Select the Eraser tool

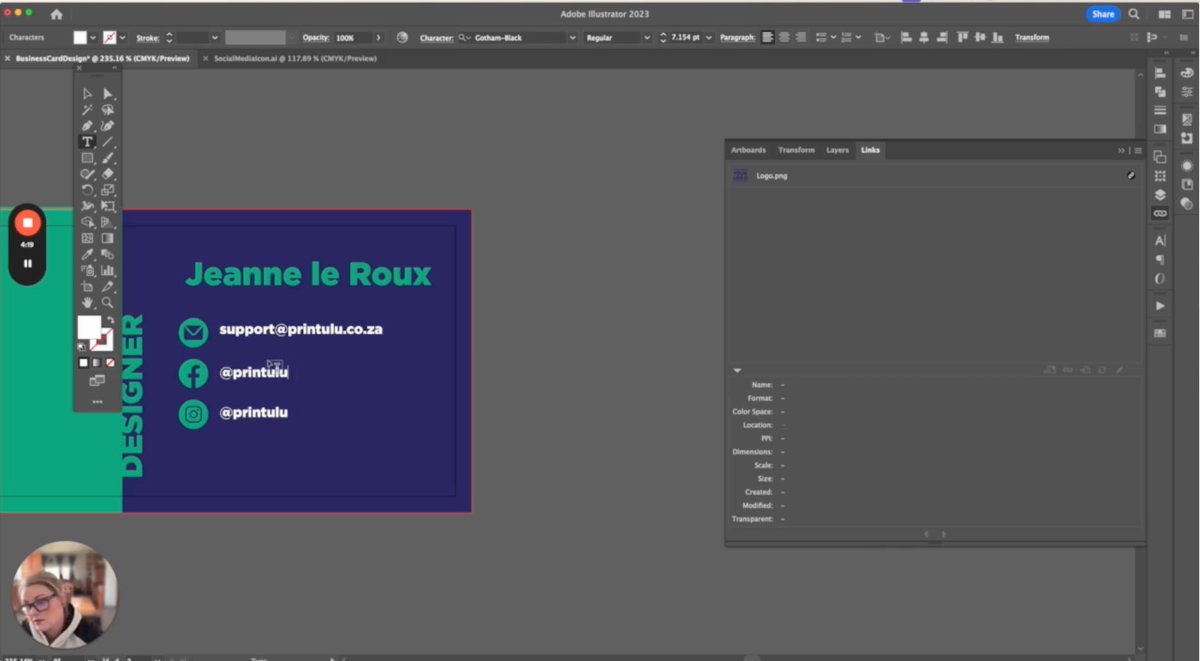pos(107,174)
